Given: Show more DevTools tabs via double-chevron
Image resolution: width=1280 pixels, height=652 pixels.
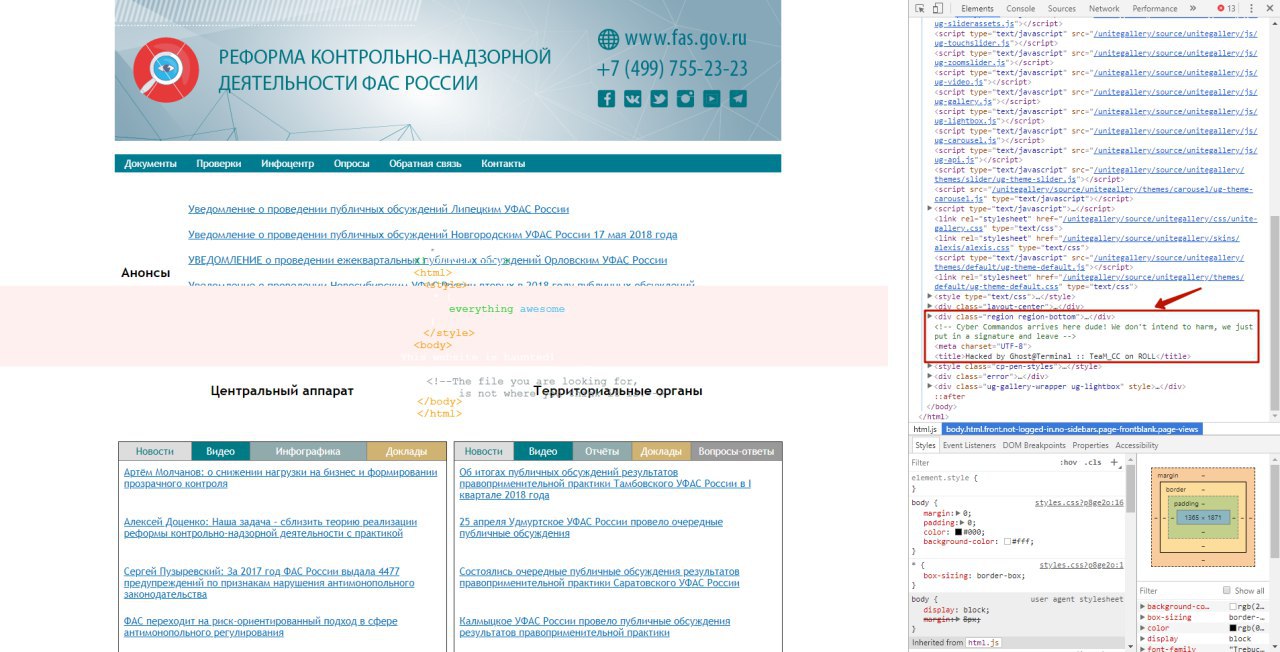Looking at the screenshot, I should click(1192, 8).
